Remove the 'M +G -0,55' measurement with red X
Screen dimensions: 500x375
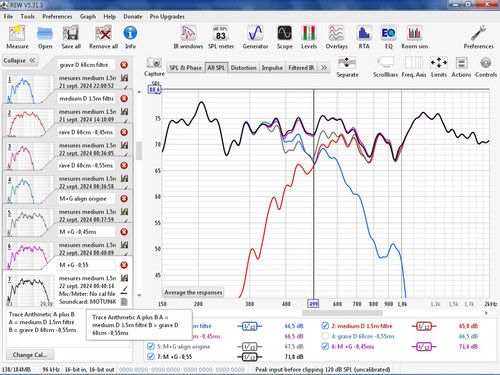[124, 265]
